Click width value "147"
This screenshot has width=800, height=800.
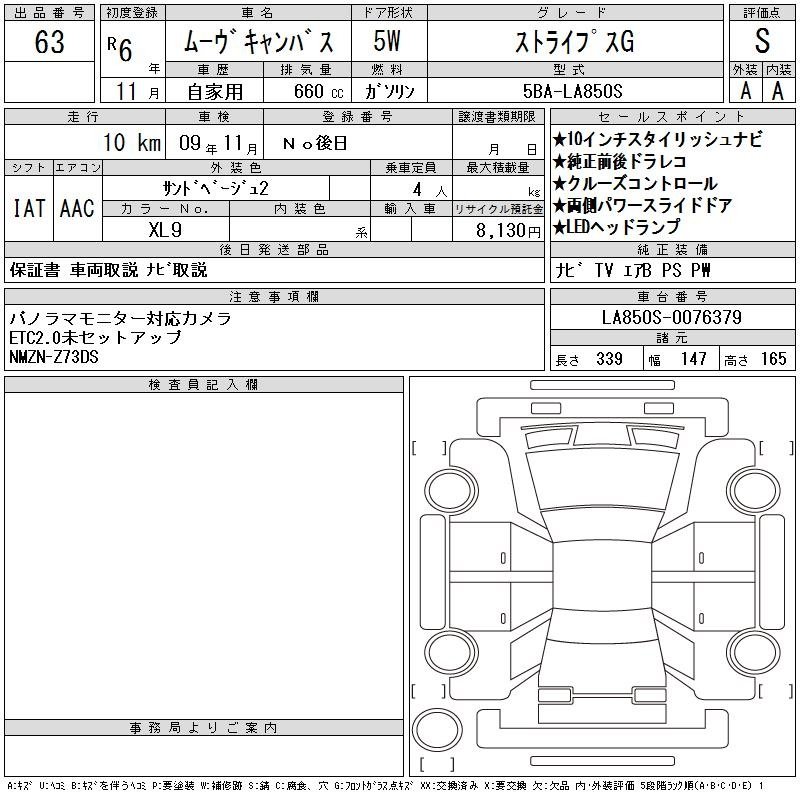[x=693, y=359]
